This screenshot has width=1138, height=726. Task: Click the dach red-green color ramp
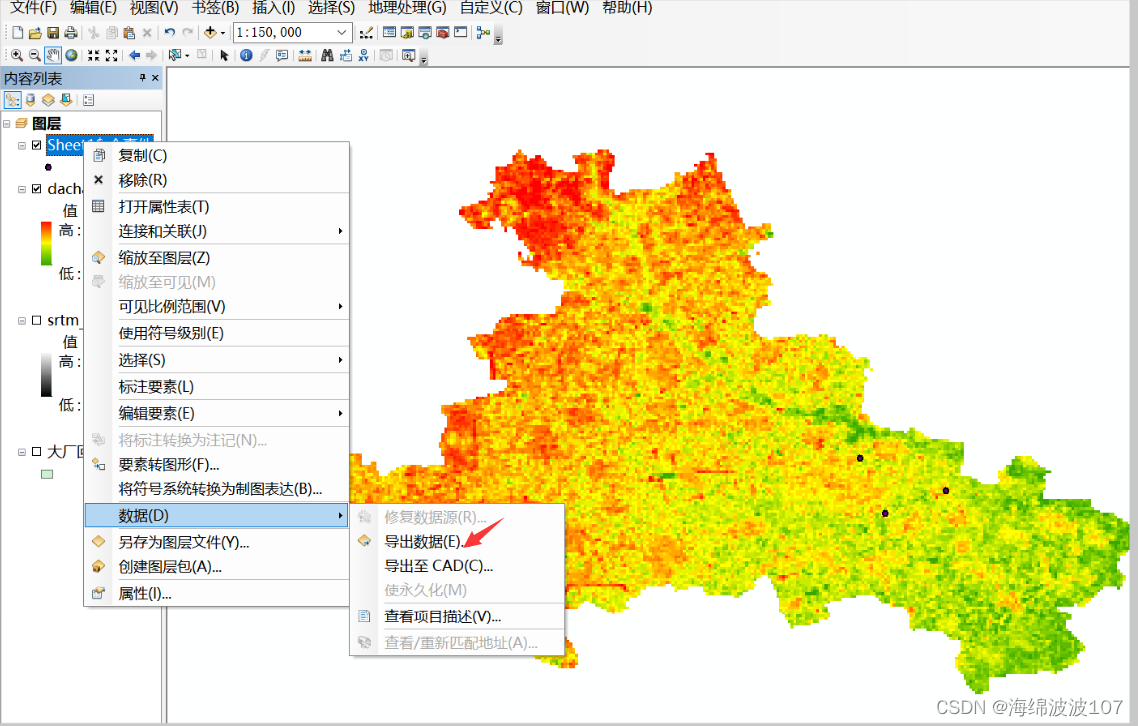(46, 243)
